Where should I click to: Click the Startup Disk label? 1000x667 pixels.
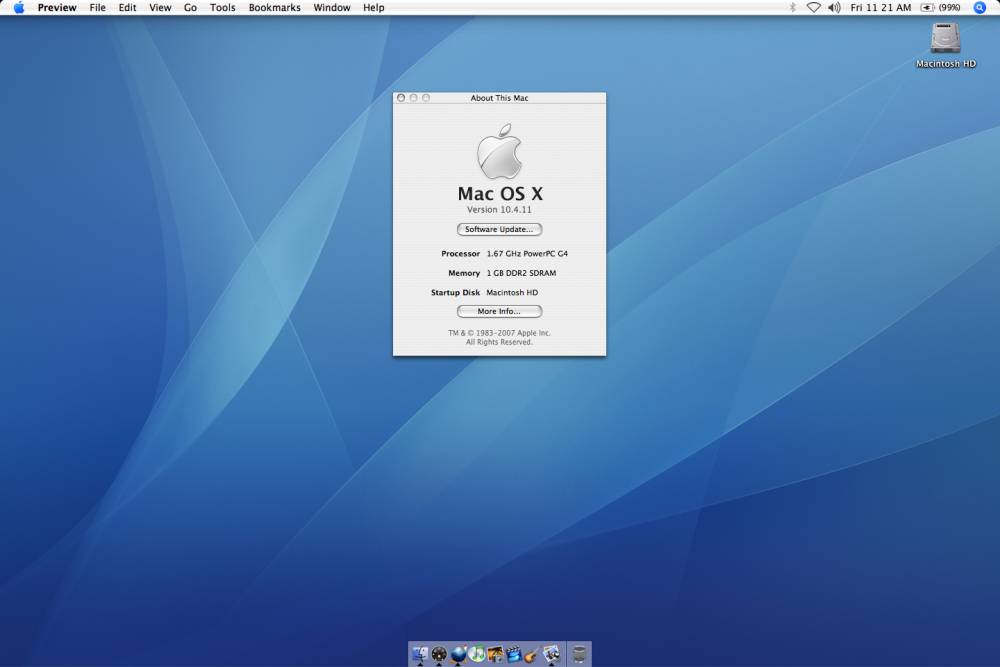point(455,293)
